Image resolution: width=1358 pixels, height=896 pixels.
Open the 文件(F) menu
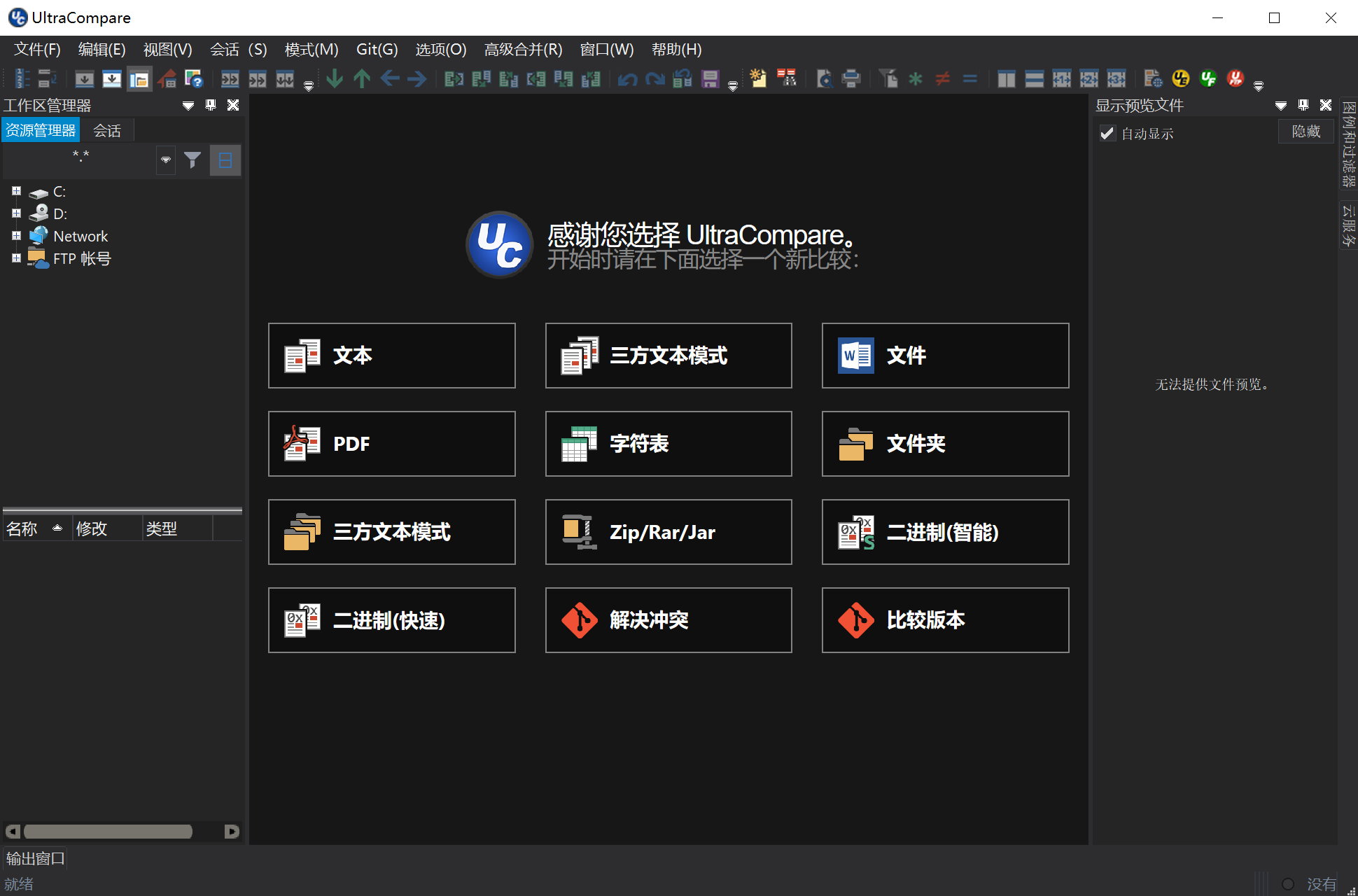(x=38, y=50)
